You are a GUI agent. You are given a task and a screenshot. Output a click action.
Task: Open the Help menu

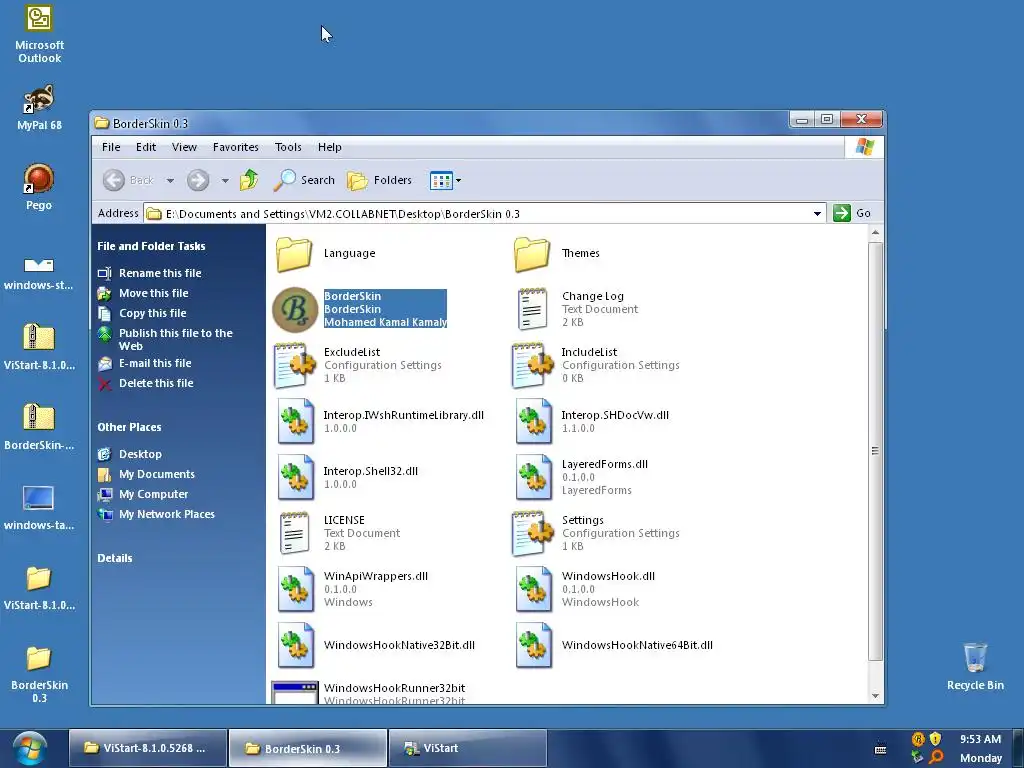click(x=330, y=147)
